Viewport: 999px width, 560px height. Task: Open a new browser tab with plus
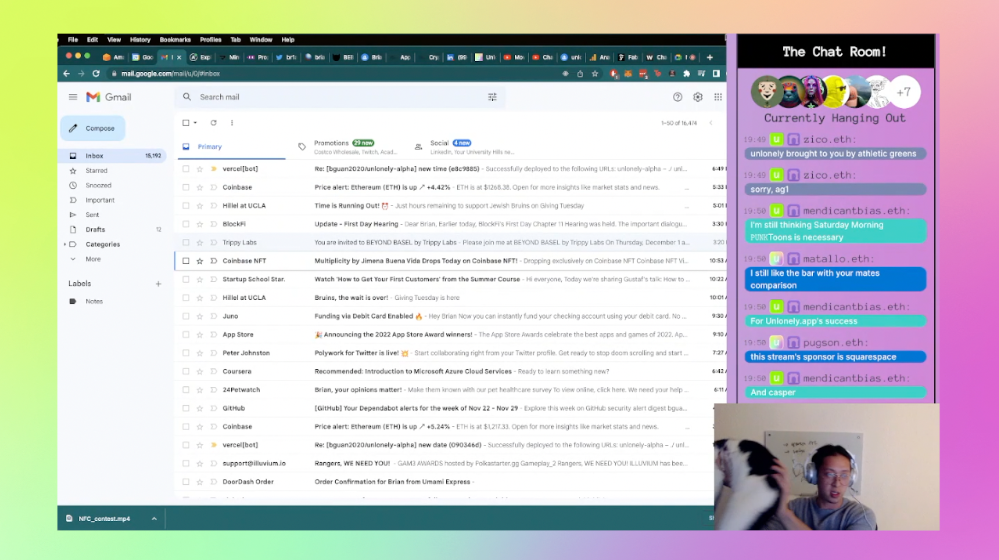click(x=710, y=57)
